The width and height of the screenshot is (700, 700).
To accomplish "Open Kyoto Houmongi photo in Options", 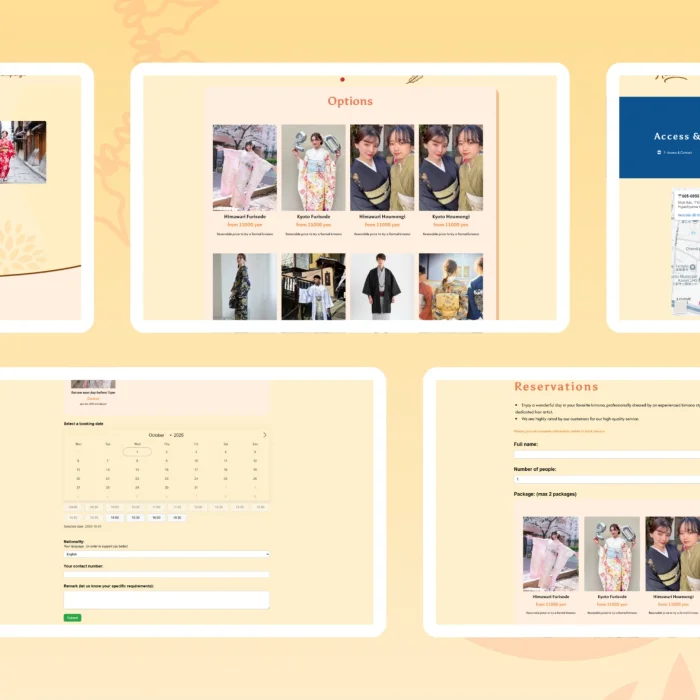I will (x=451, y=167).
